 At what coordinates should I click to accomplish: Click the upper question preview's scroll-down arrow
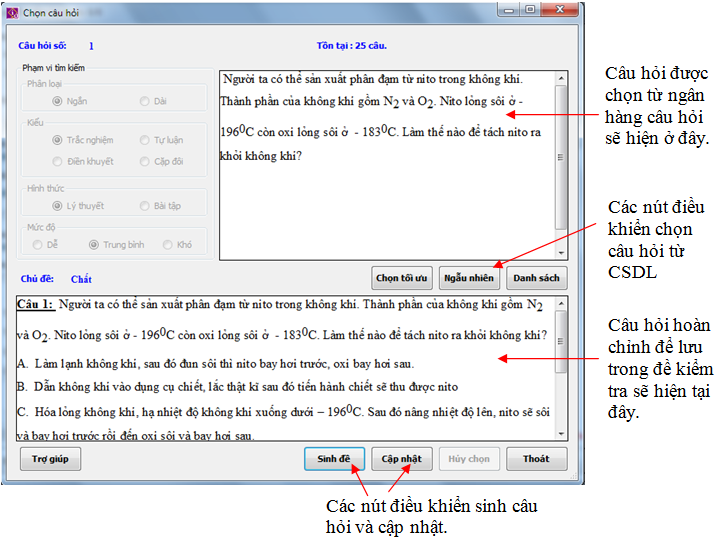[x=561, y=254]
